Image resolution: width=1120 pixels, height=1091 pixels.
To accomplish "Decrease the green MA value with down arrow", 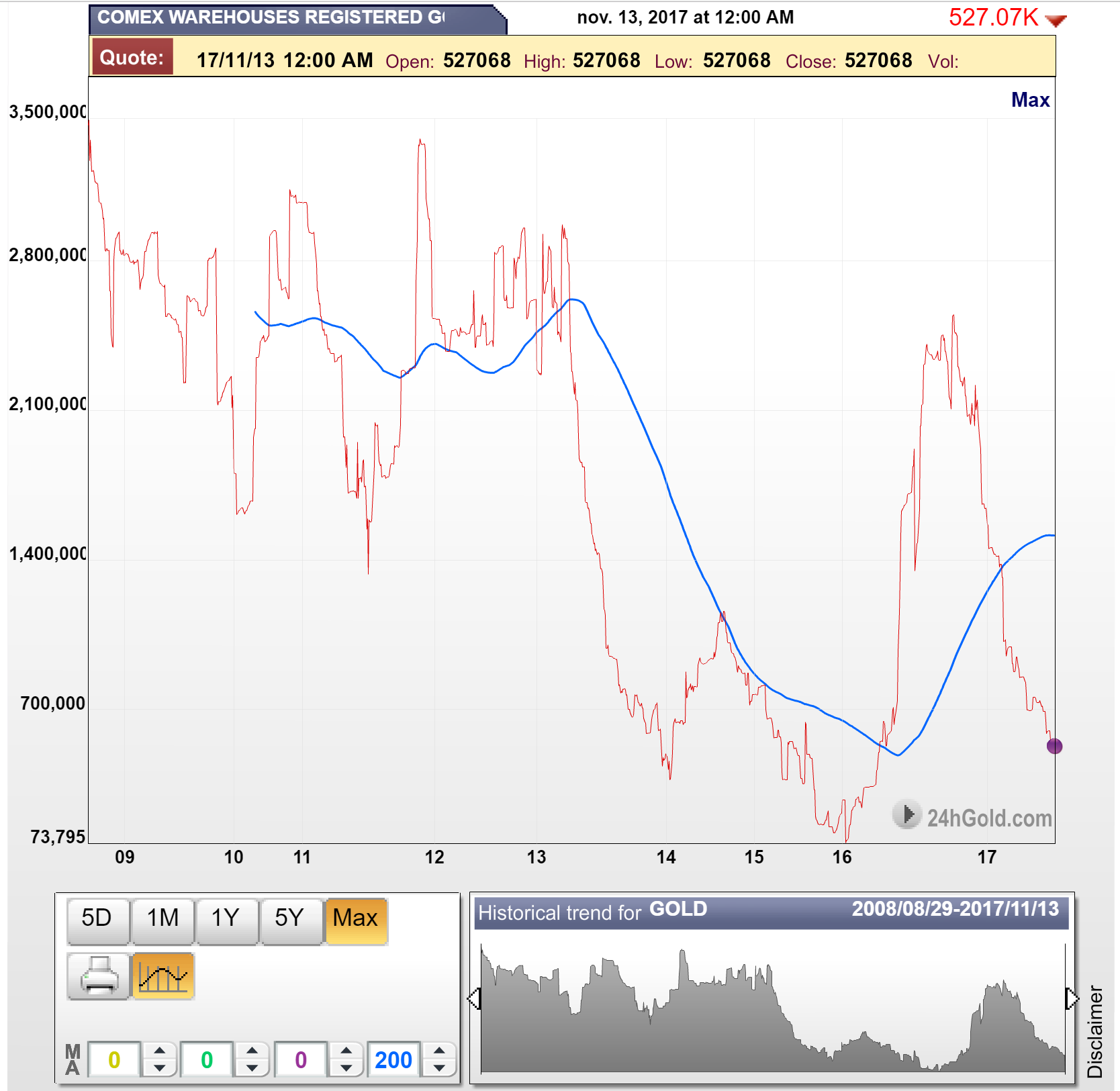I will [252, 1068].
